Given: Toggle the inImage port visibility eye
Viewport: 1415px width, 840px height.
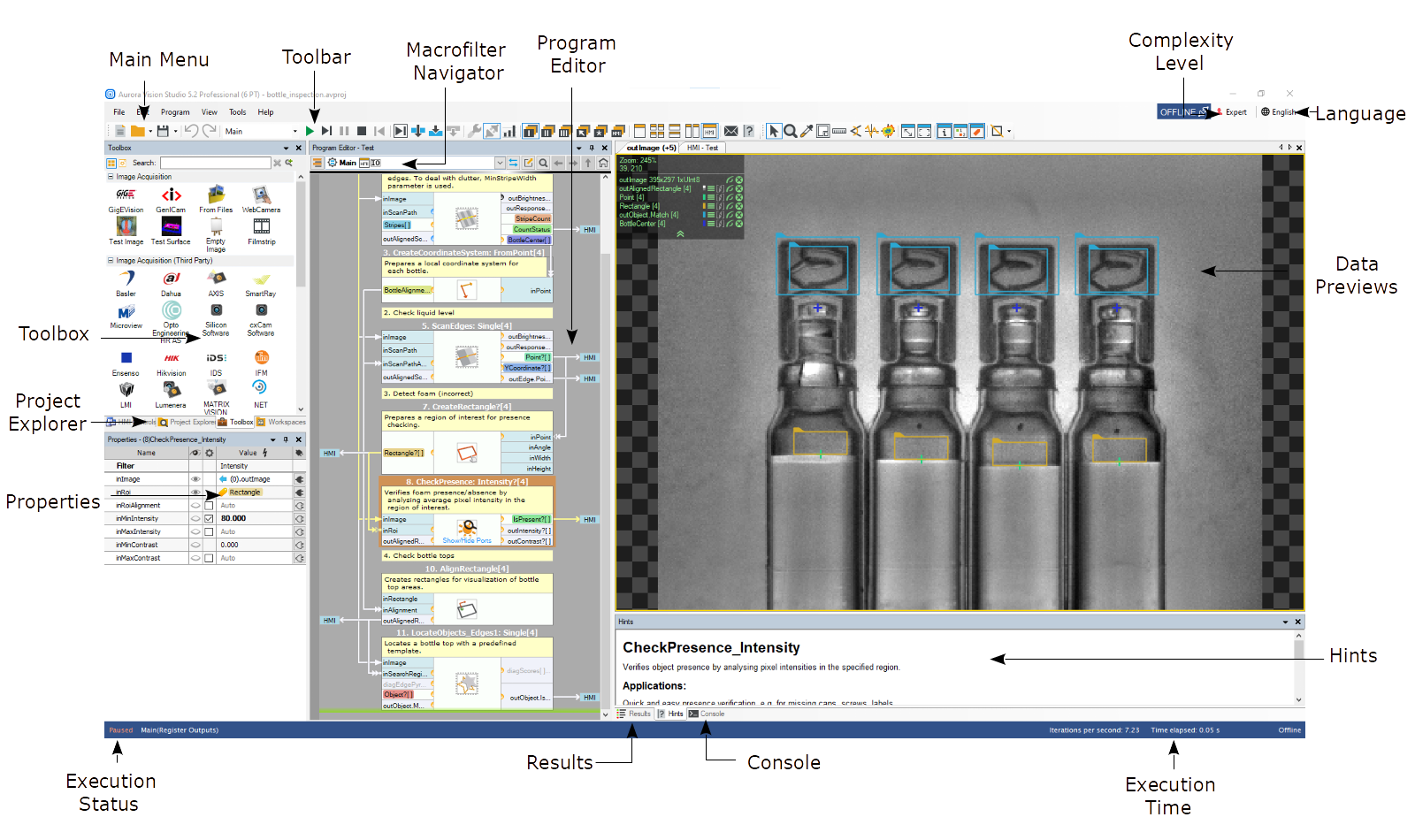Looking at the screenshot, I should (195, 479).
